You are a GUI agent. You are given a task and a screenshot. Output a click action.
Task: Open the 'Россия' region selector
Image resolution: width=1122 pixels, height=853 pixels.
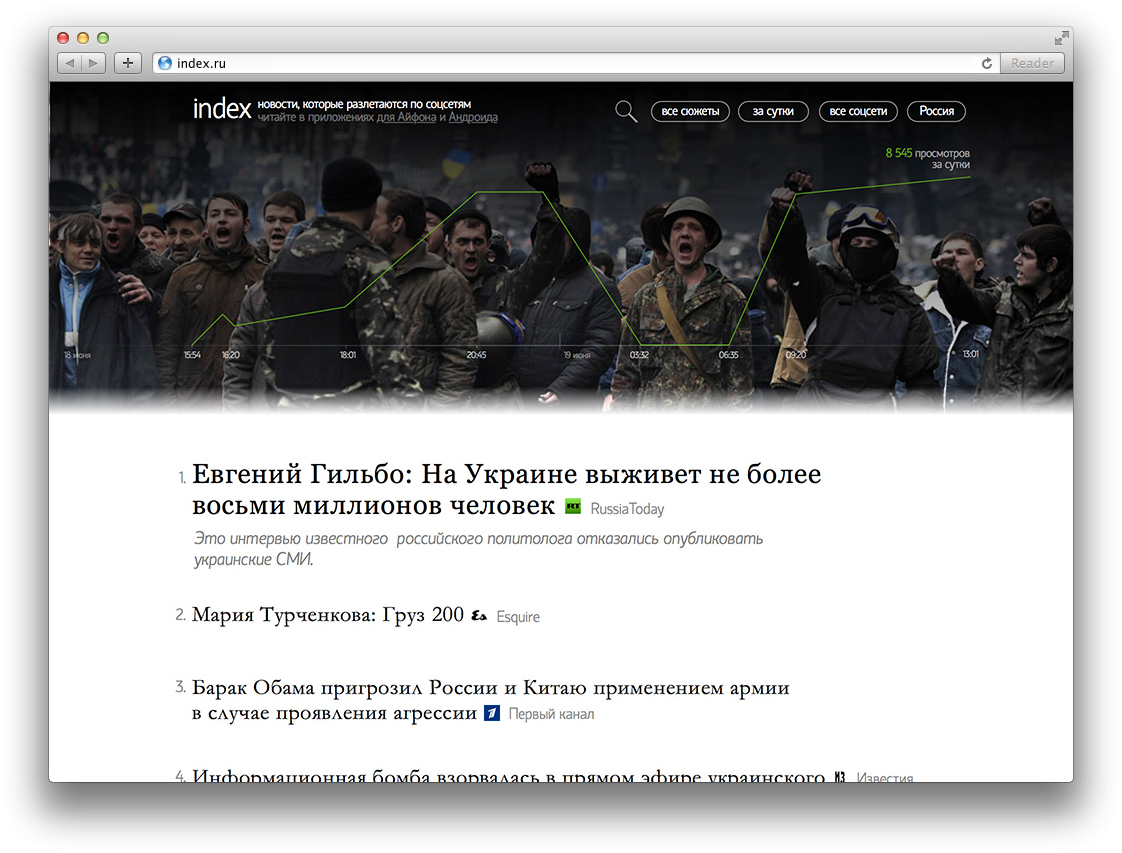pyautogui.click(x=936, y=111)
